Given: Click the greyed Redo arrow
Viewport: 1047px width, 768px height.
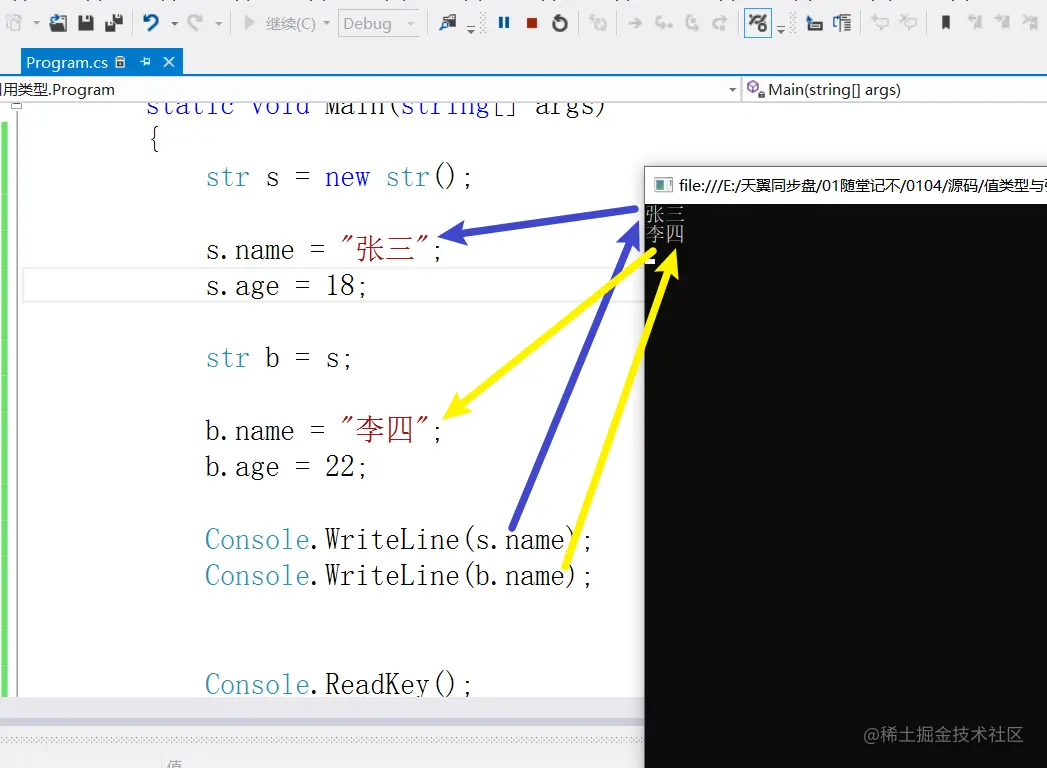Looking at the screenshot, I should coord(195,23).
